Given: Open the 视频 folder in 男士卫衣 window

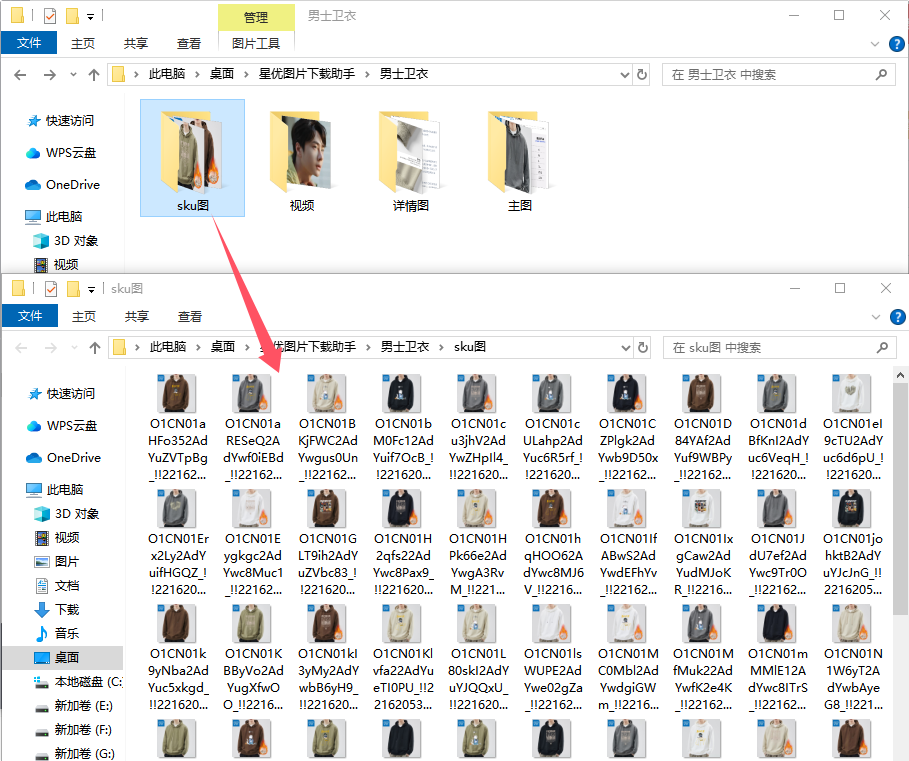Looking at the screenshot, I should point(301,158).
